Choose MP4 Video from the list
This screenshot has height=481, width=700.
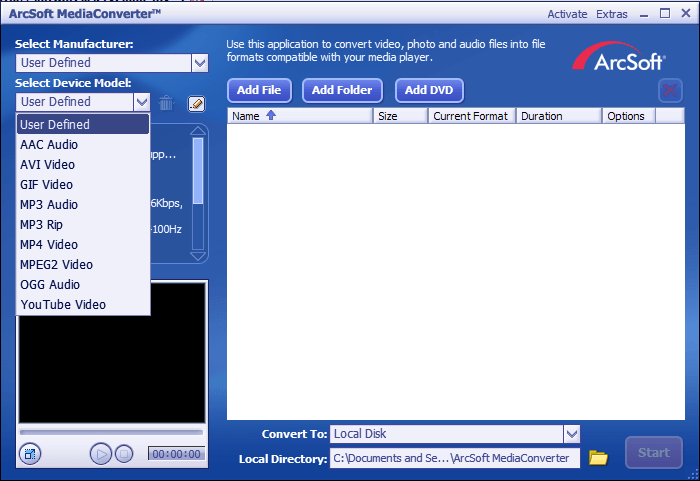83,245
